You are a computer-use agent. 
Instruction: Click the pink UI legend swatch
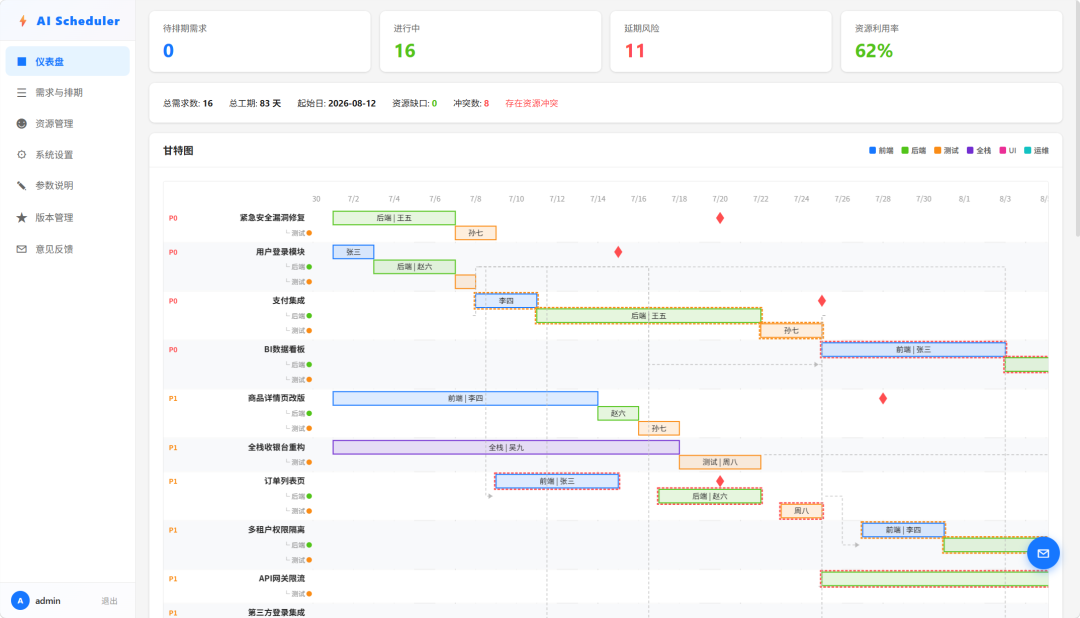tap(1003, 150)
